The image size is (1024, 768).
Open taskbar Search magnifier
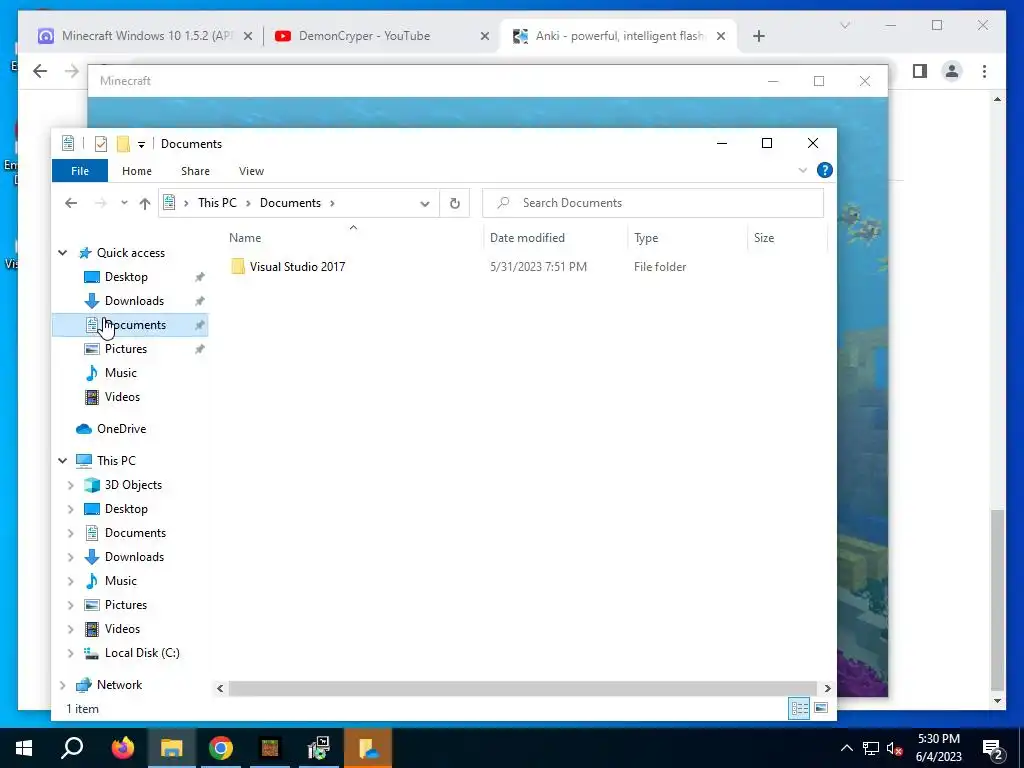(x=72, y=748)
